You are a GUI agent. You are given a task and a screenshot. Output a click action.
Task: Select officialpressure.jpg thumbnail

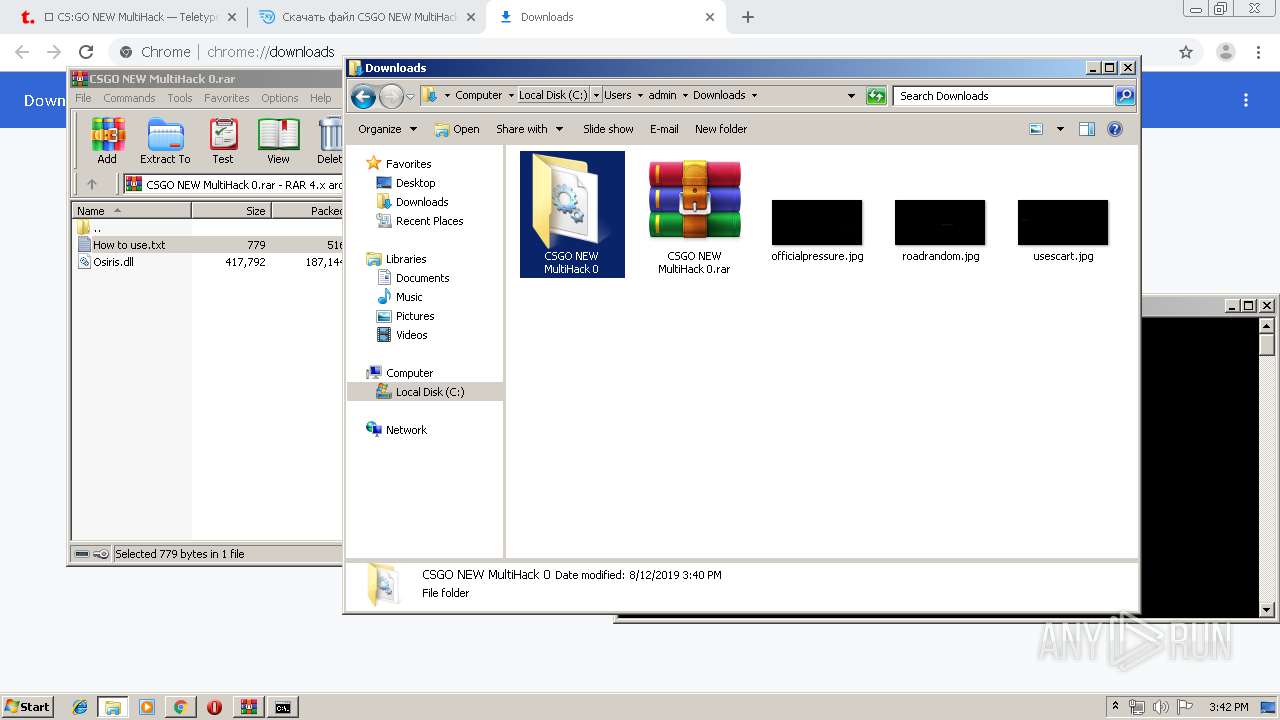(817, 230)
